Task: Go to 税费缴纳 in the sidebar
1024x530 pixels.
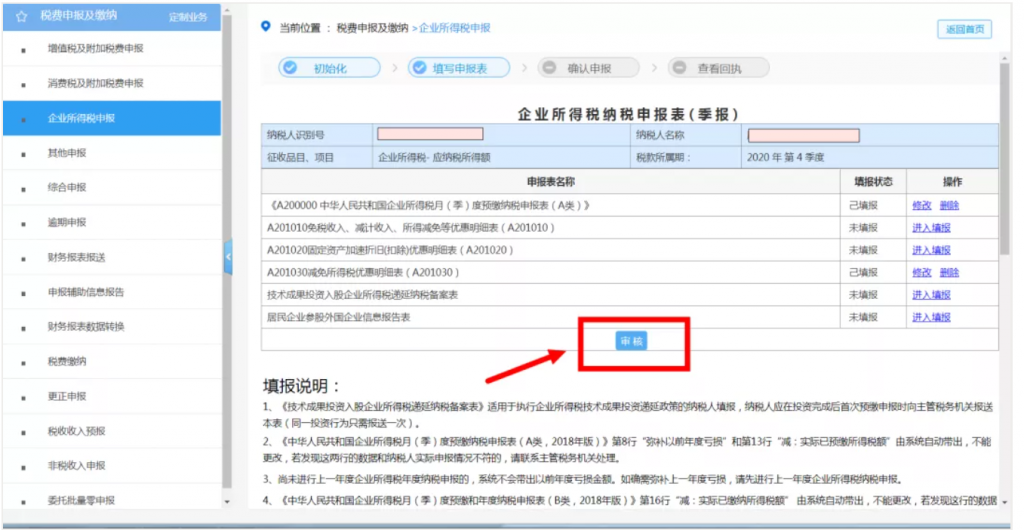Action: tap(67, 361)
